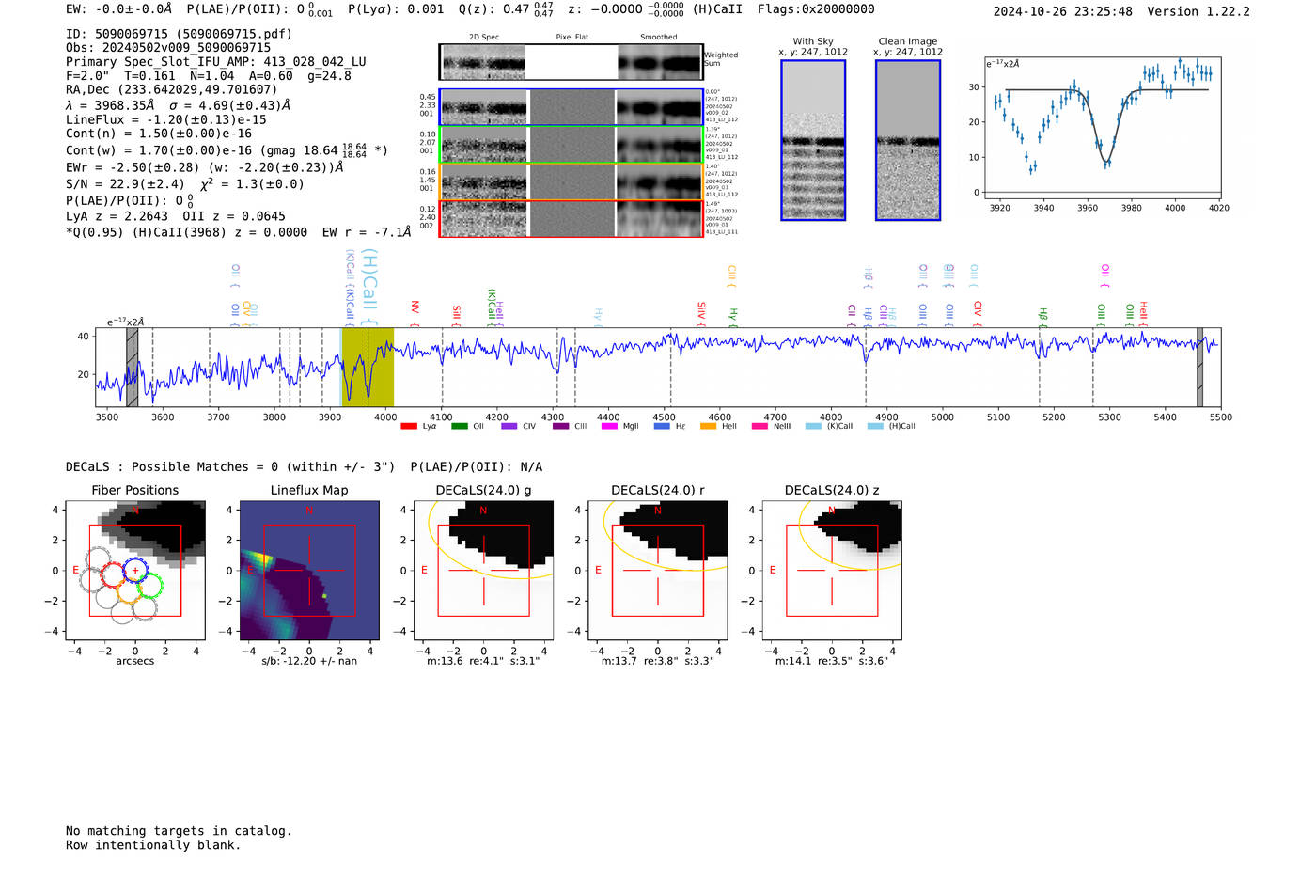Open the With Sky cutout image

813,140
